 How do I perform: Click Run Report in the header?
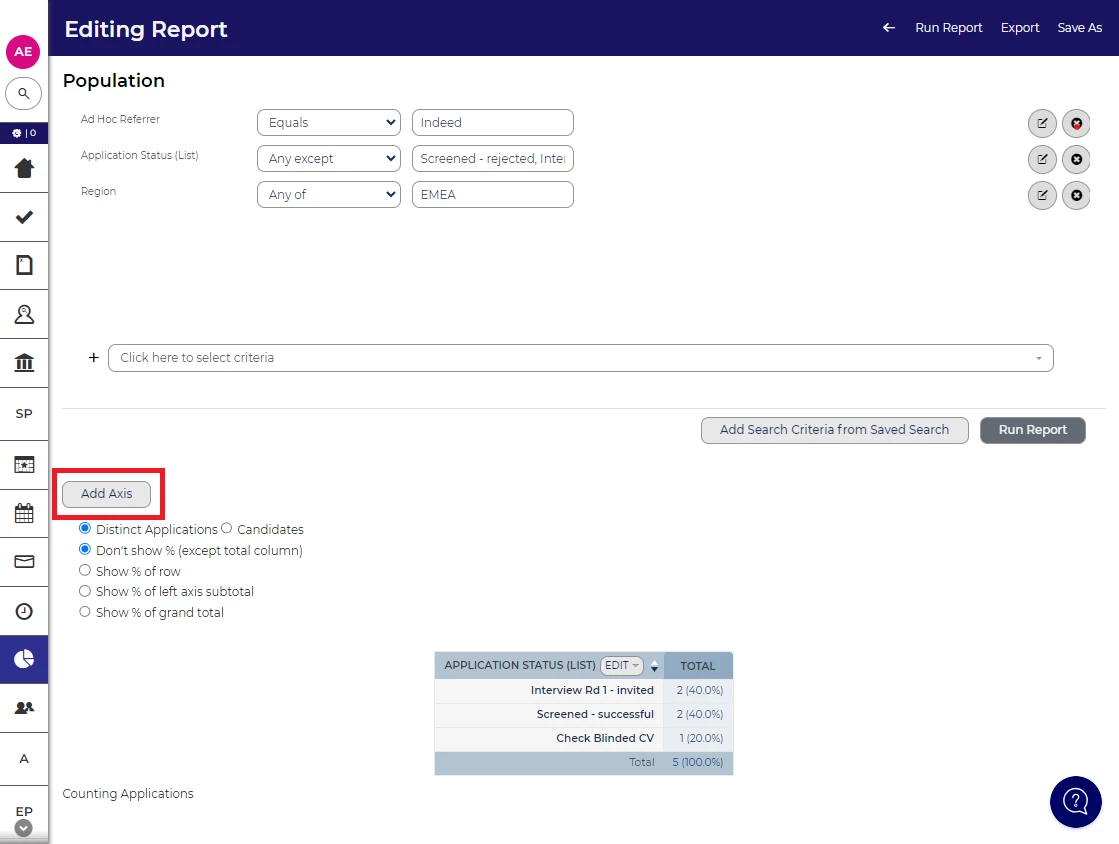(x=948, y=28)
